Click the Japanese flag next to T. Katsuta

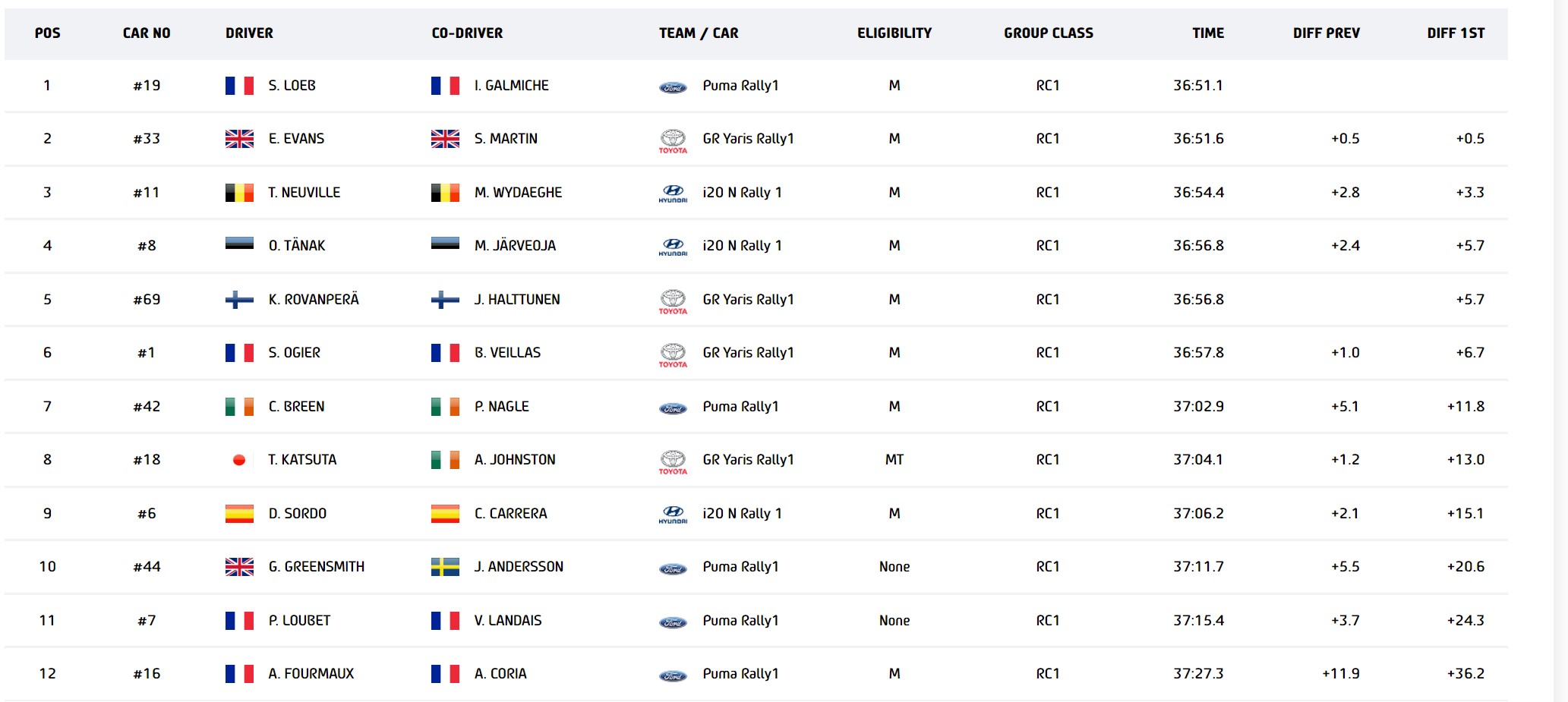click(x=239, y=460)
